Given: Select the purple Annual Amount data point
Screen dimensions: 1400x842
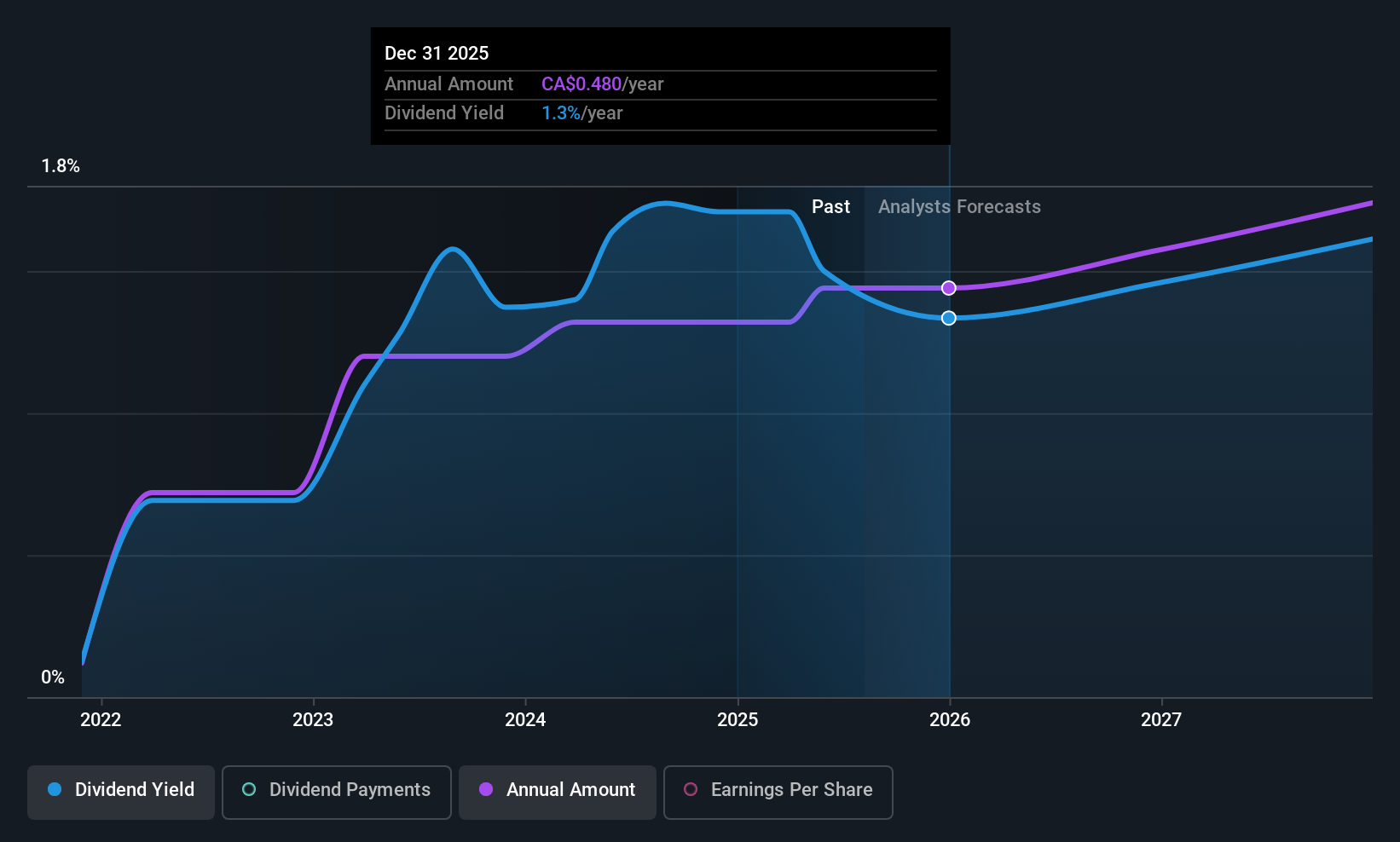Looking at the screenshot, I should tap(949, 288).
